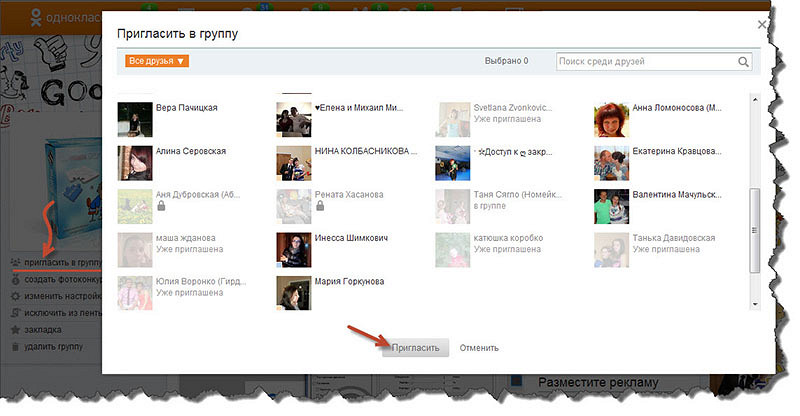Screen dimensions: 800x416
Task: Choose Мария Горкунова's photo
Action: [x=294, y=293]
